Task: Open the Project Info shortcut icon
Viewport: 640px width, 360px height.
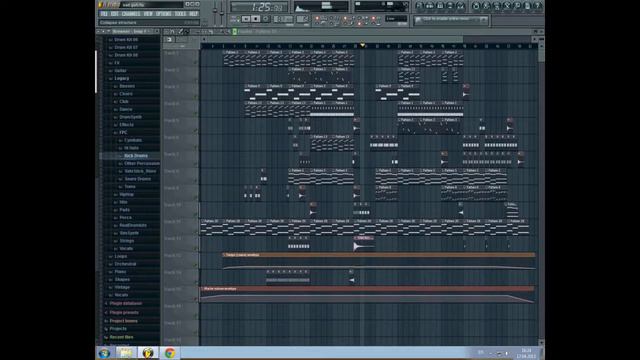Action: pos(528,6)
